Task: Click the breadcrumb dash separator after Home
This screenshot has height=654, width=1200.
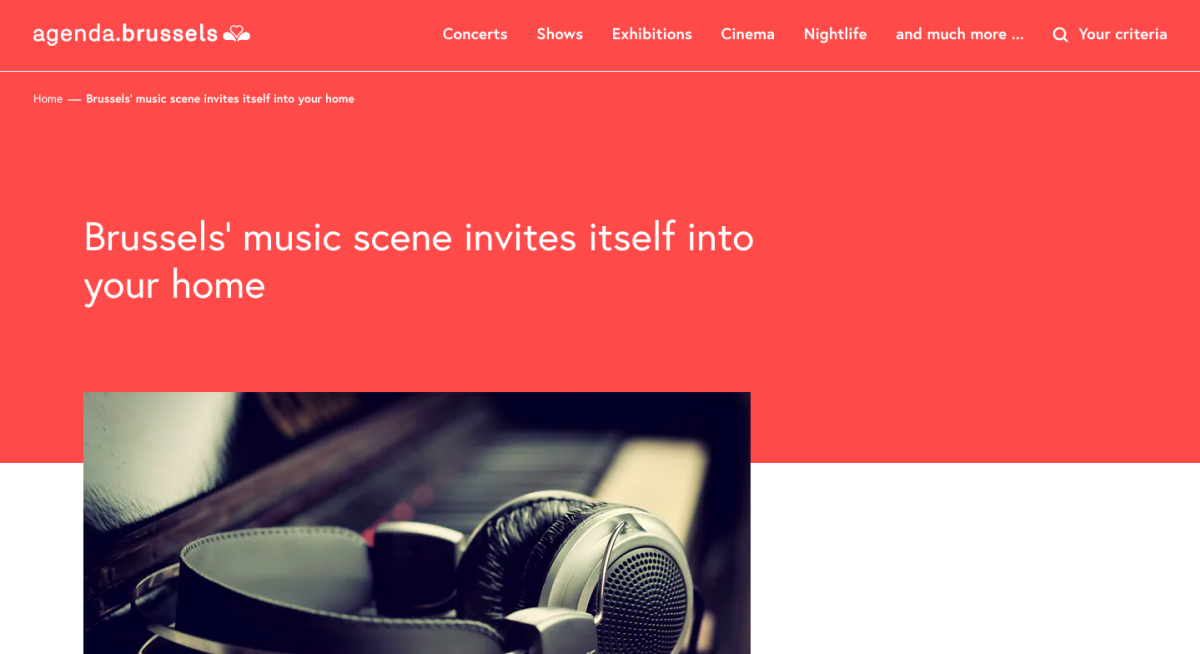Action: [74, 99]
